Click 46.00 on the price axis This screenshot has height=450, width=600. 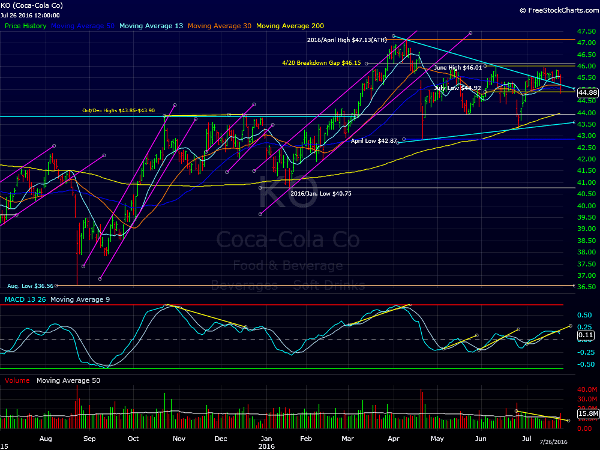pos(587,66)
